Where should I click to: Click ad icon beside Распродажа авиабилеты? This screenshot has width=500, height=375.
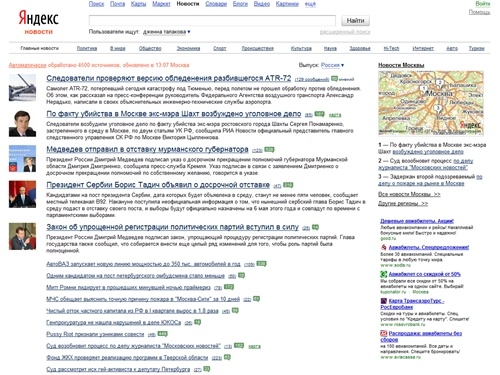click(384, 333)
